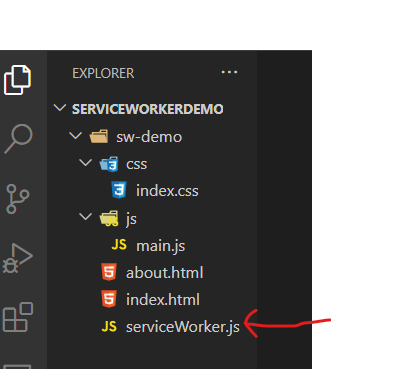Open the Source Control view
409x369 pixels.
tap(17, 199)
